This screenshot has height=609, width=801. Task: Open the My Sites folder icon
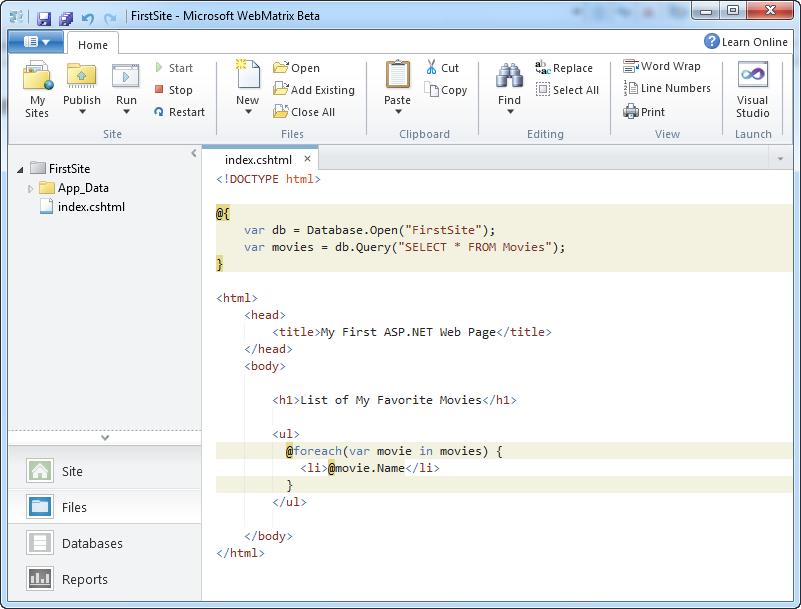pos(37,77)
